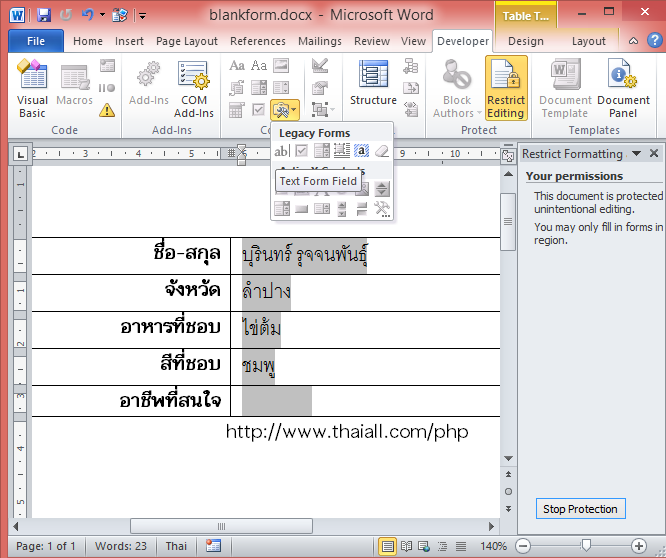Expand the Legacy Tools dropdown

284,109
